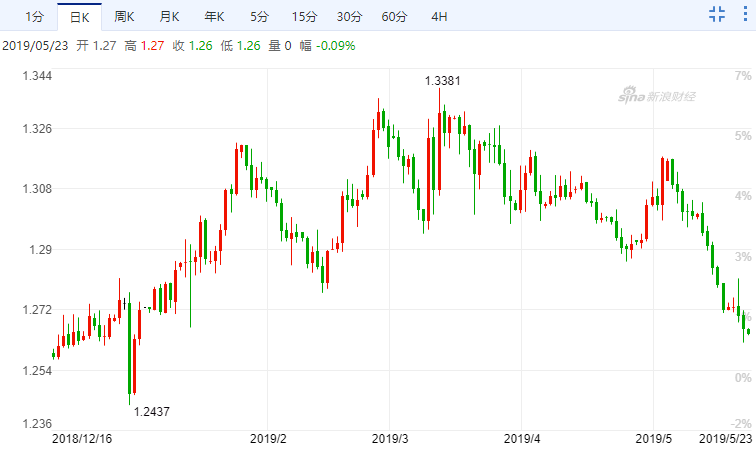Viewport: 756px width, 452px height.
Task: Click the -2% right axis label
Action: pos(741,424)
